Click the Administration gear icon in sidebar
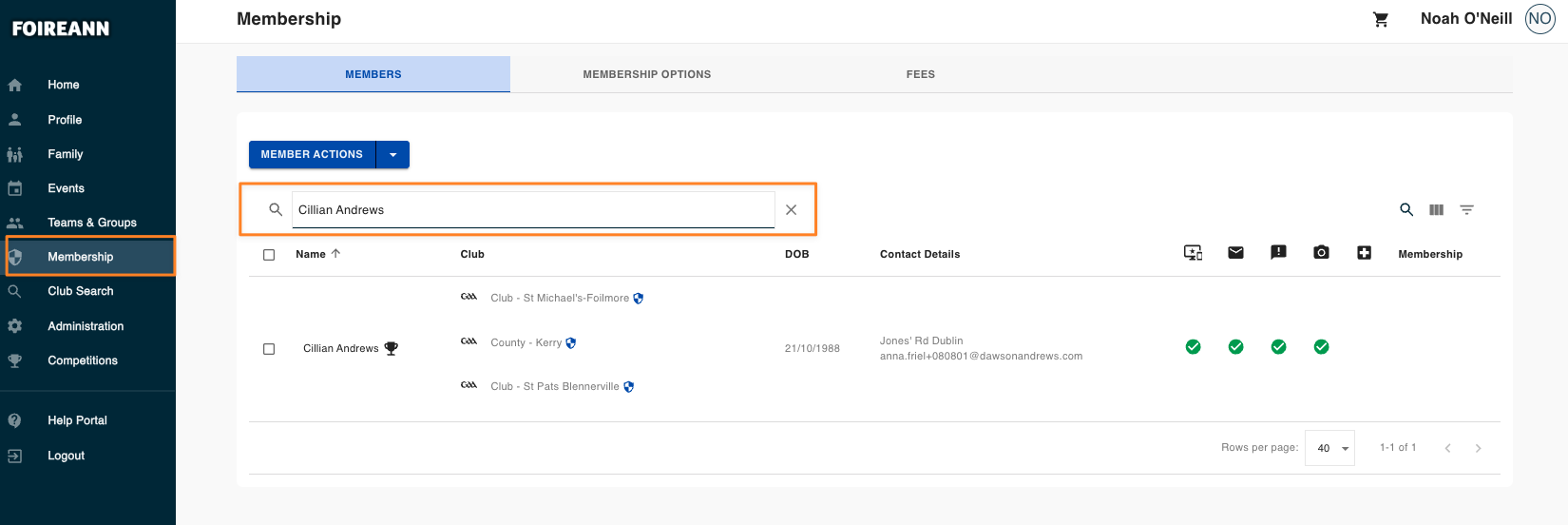The image size is (1568, 525). point(15,326)
